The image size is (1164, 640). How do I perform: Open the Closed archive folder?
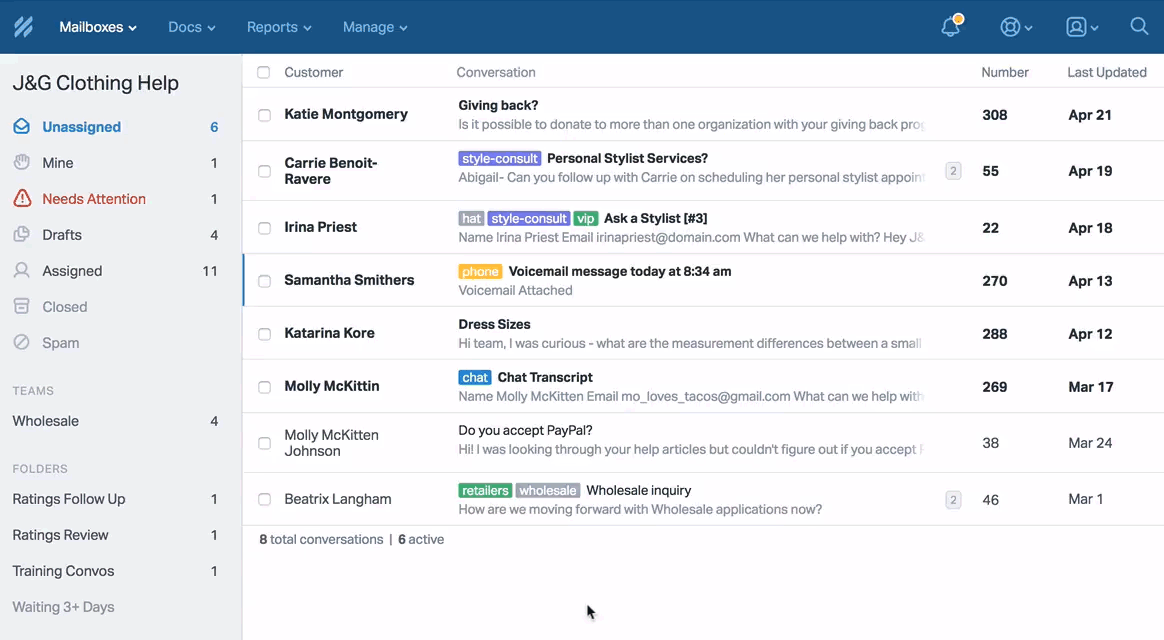click(64, 307)
